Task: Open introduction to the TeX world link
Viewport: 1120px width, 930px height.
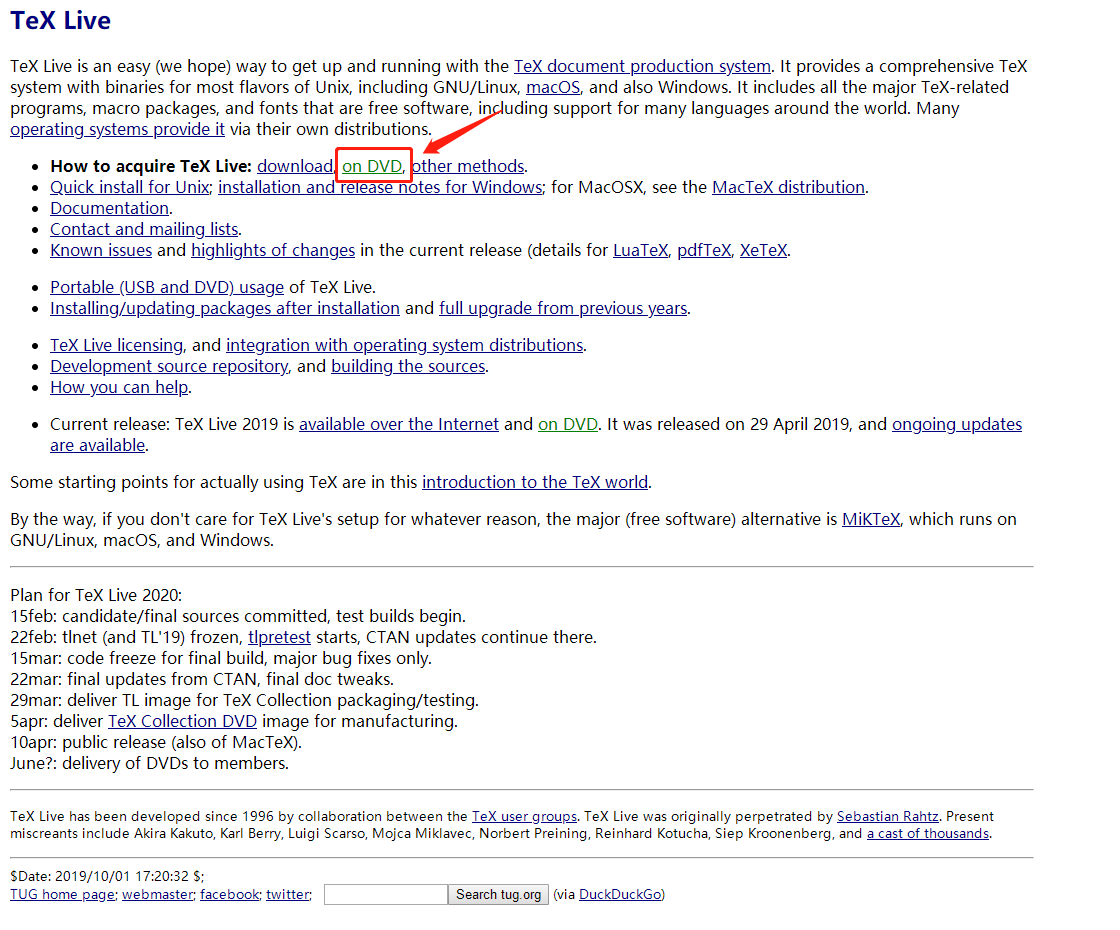Action: [535, 482]
